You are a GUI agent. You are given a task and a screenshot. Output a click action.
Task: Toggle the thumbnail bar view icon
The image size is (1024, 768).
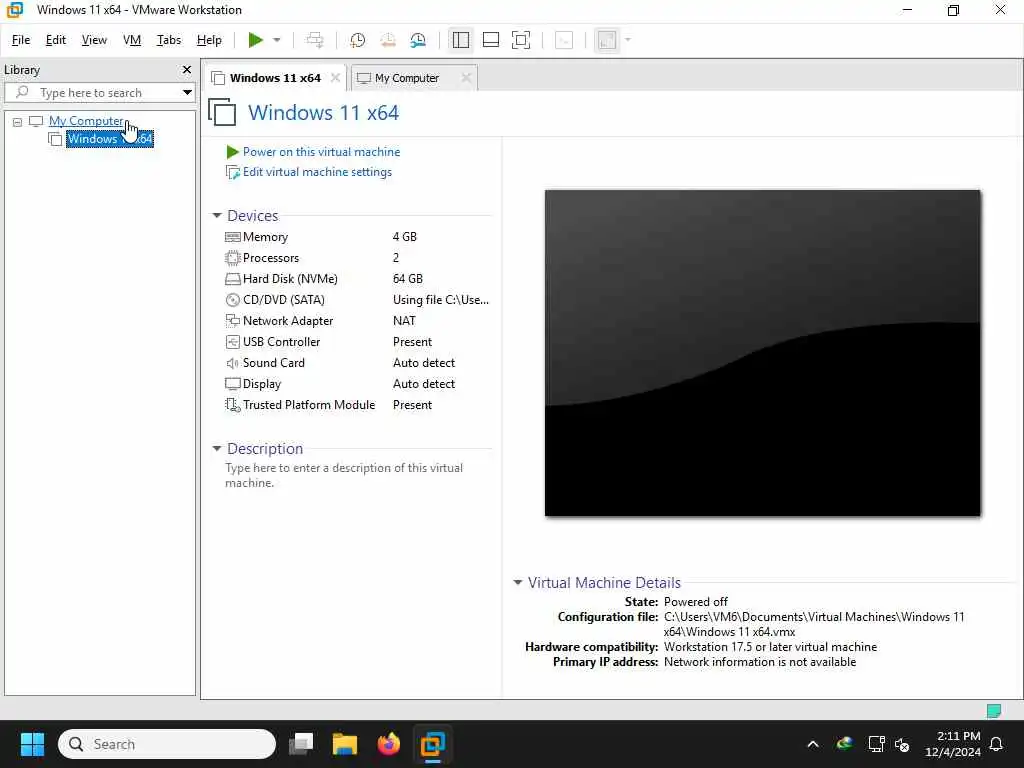click(490, 40)
